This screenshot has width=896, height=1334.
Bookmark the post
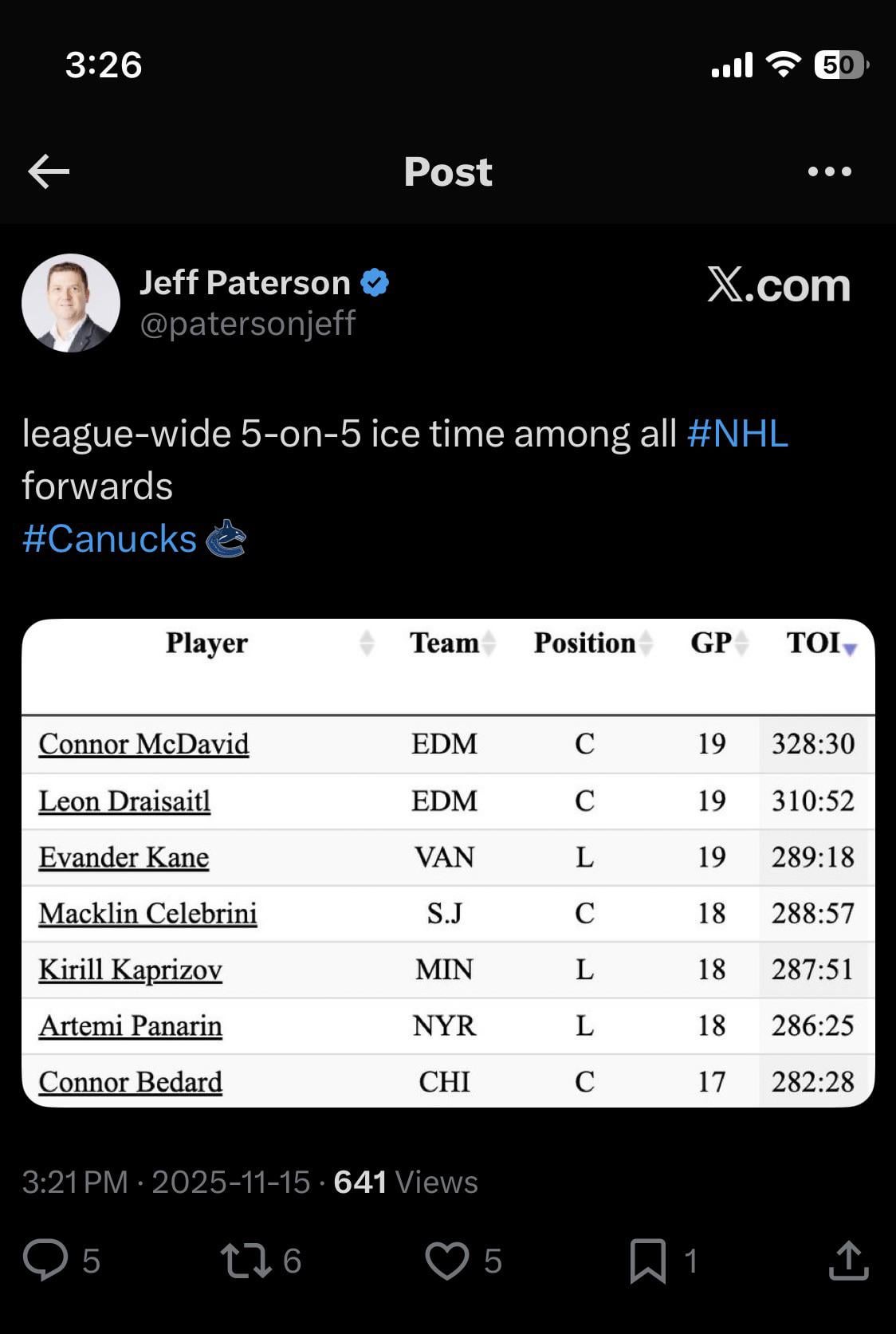[x=647, y=1260]
